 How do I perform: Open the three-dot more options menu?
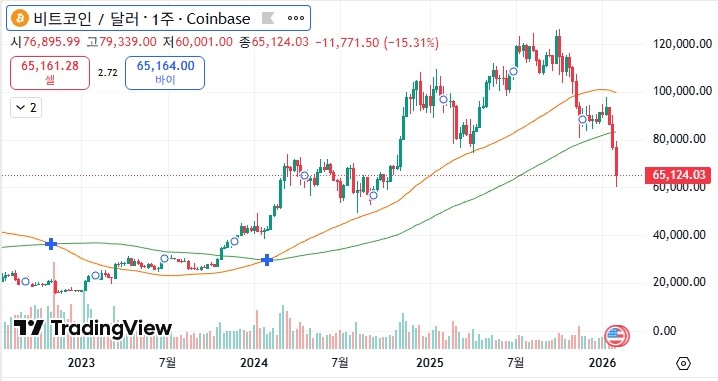[x=295, y=18]
